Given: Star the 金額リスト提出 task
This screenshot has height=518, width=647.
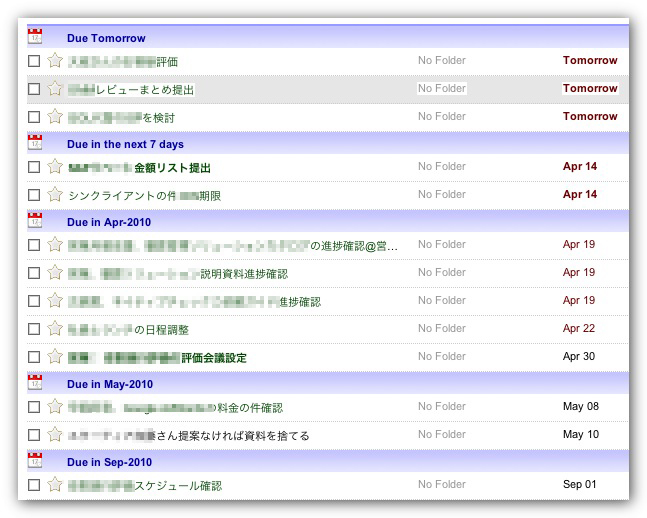Looking at the screenshot, I should [55, 167].
